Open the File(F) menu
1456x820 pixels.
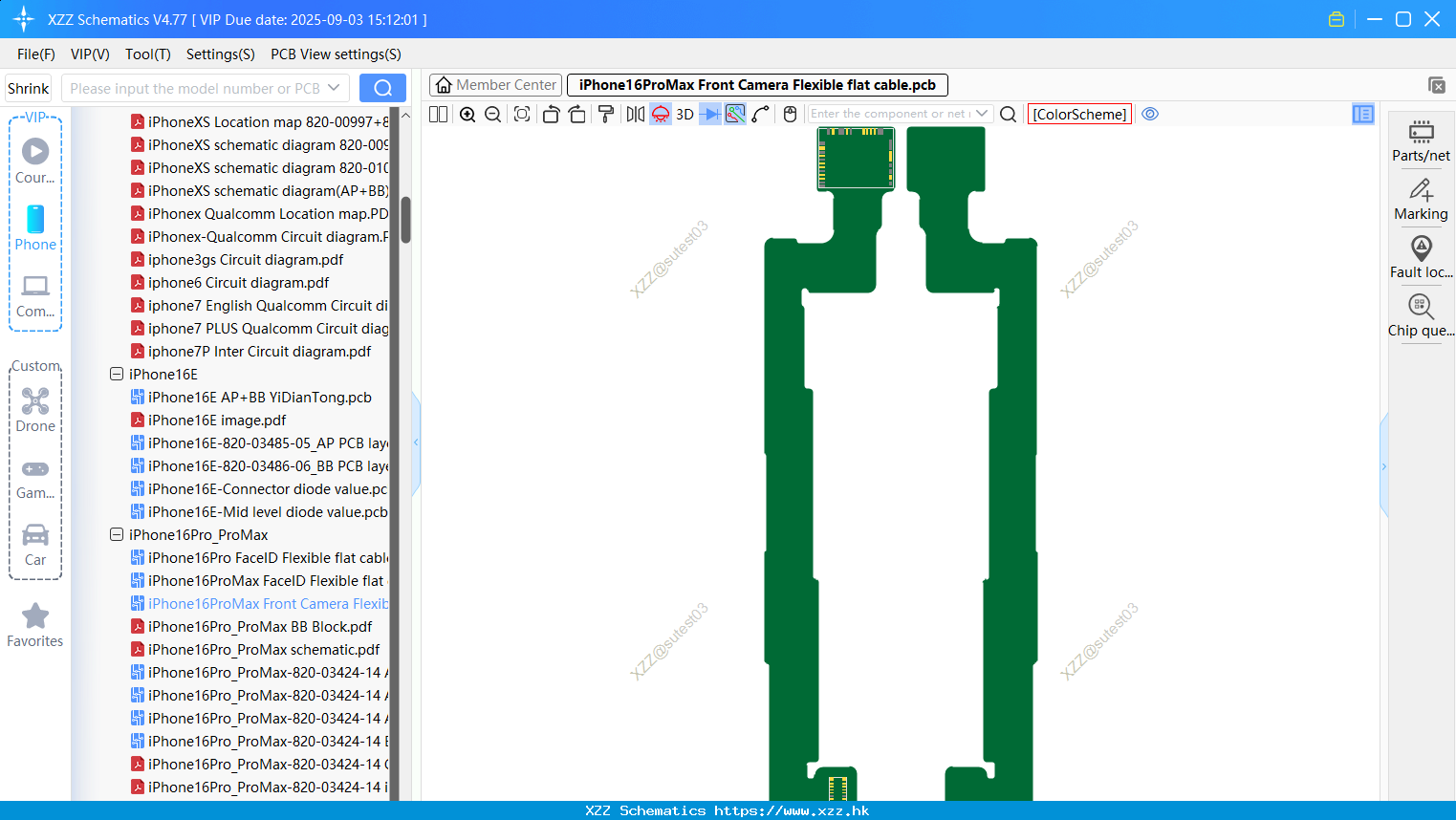(x=36, y=54)
